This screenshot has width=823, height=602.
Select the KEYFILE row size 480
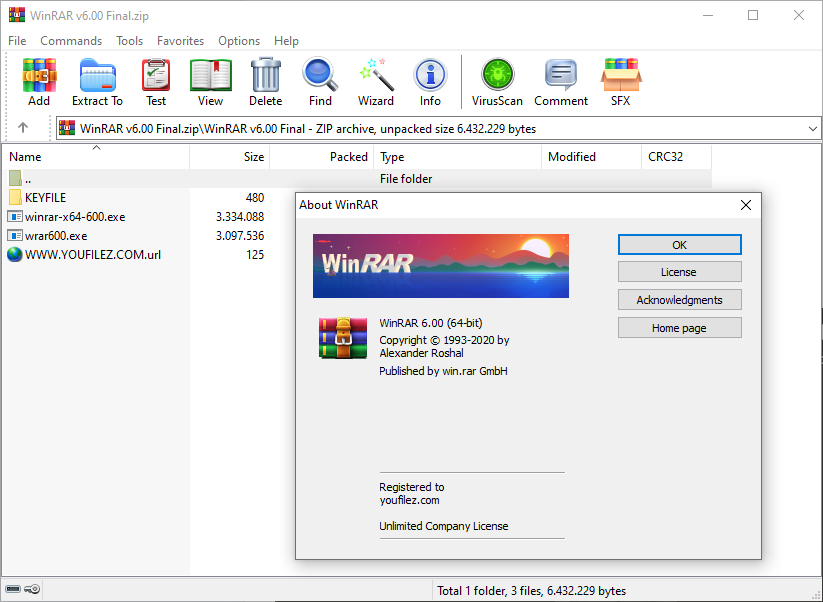click(255, 197)
